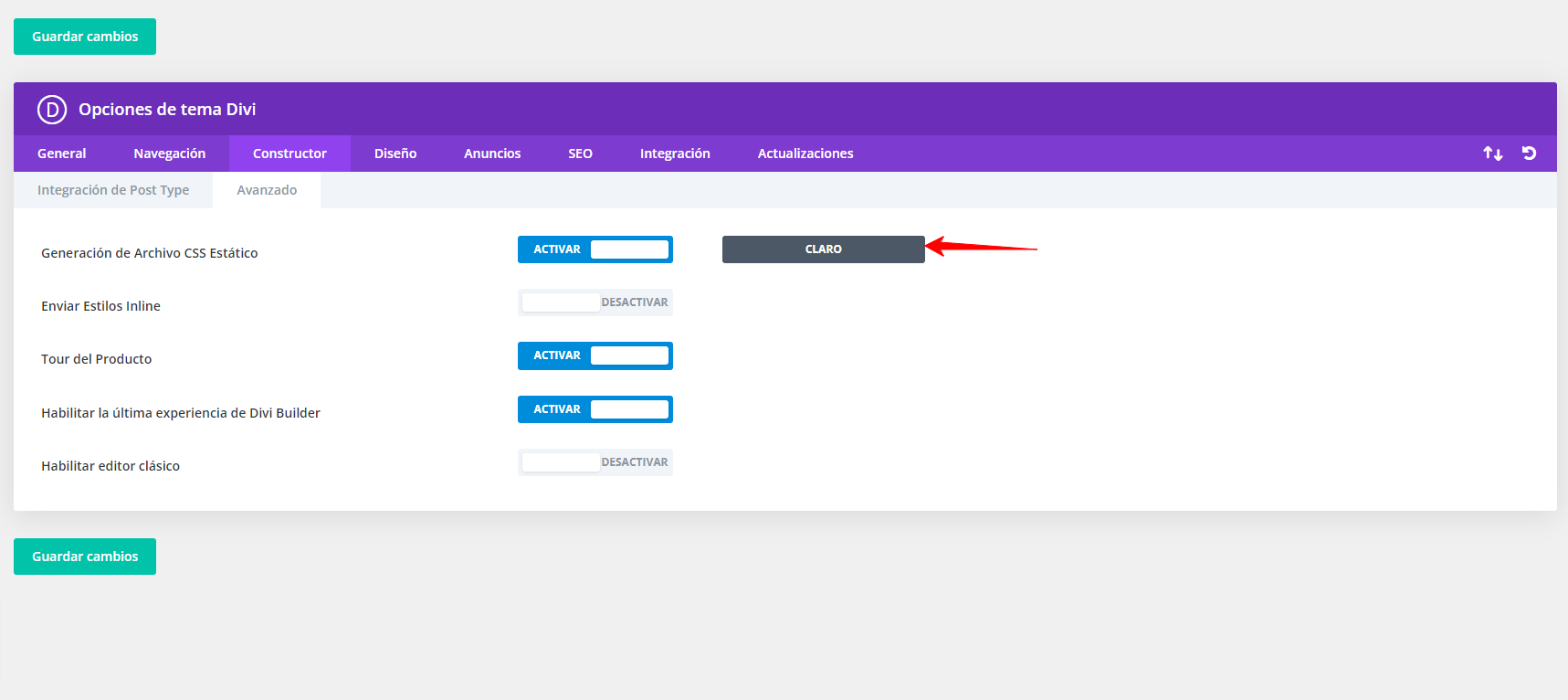Screen dimensions: 1568x700
Task: Click the Opciones de tema Divi title
Action: click(x=167, y=110)
